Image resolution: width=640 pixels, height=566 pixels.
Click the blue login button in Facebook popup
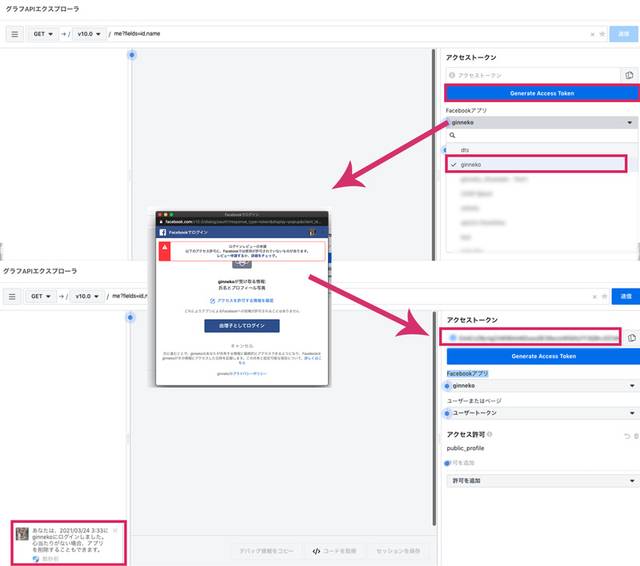242,326
